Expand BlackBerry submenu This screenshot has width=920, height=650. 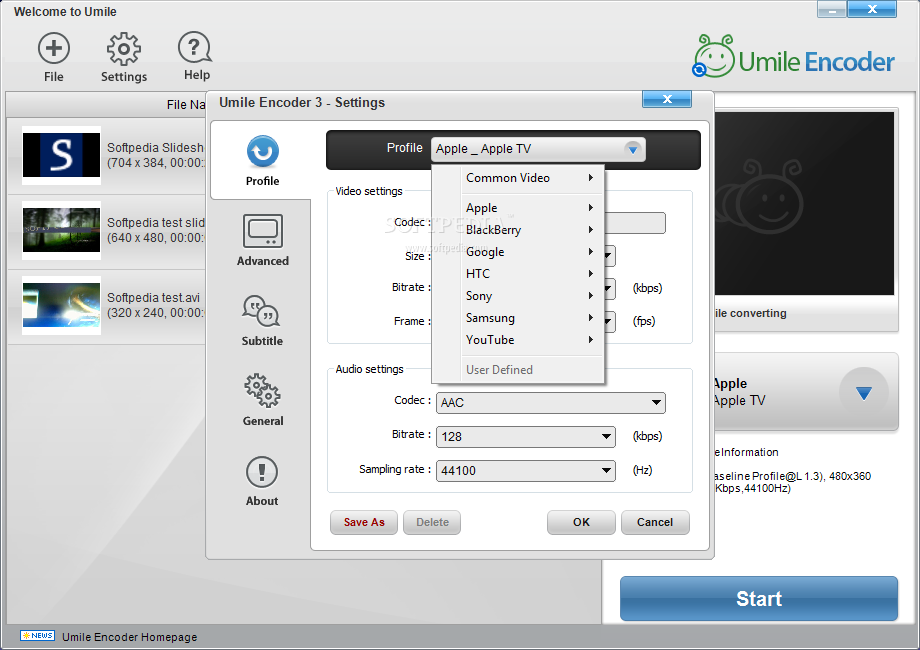(531, 230)
